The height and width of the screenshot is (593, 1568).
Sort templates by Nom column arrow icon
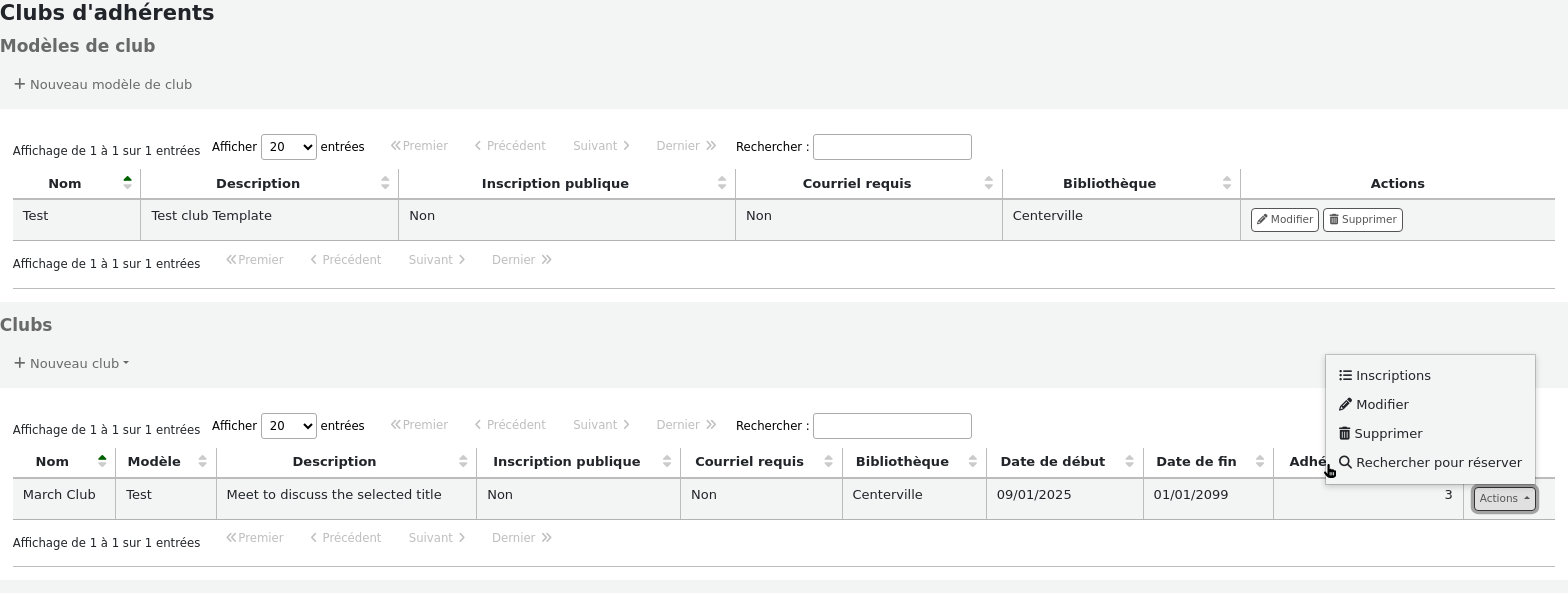click(127, 183)
